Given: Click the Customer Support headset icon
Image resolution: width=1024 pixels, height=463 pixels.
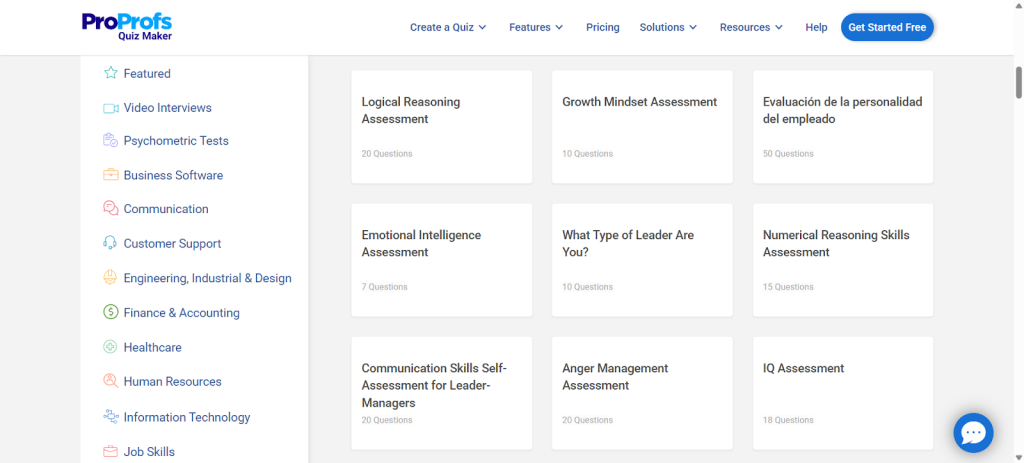Looking at the screenshot, I should pyautogui.click(x=111, y=243).
